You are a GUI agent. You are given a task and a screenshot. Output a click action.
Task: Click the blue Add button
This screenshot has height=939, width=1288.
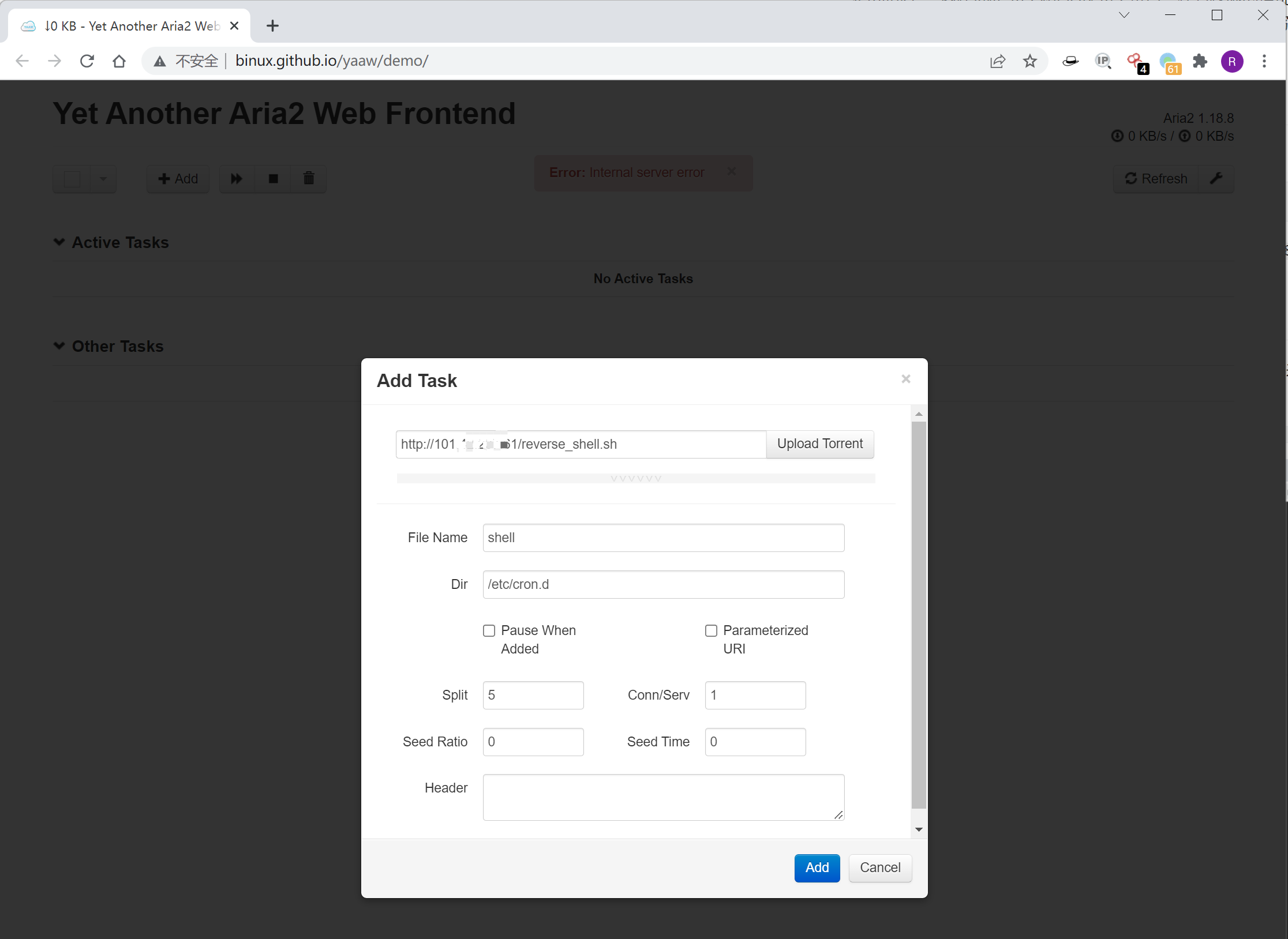(817, 867)
